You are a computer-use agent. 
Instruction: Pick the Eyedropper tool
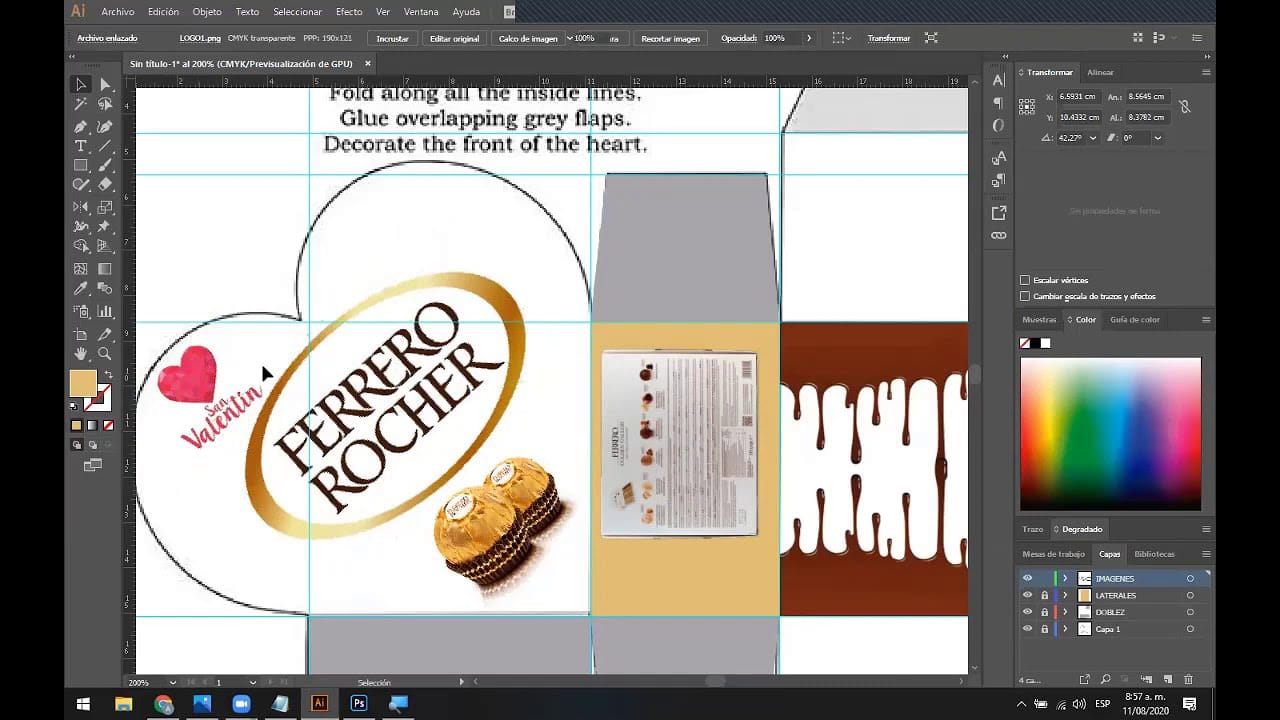pyautogui.click(x=81, y=289)
